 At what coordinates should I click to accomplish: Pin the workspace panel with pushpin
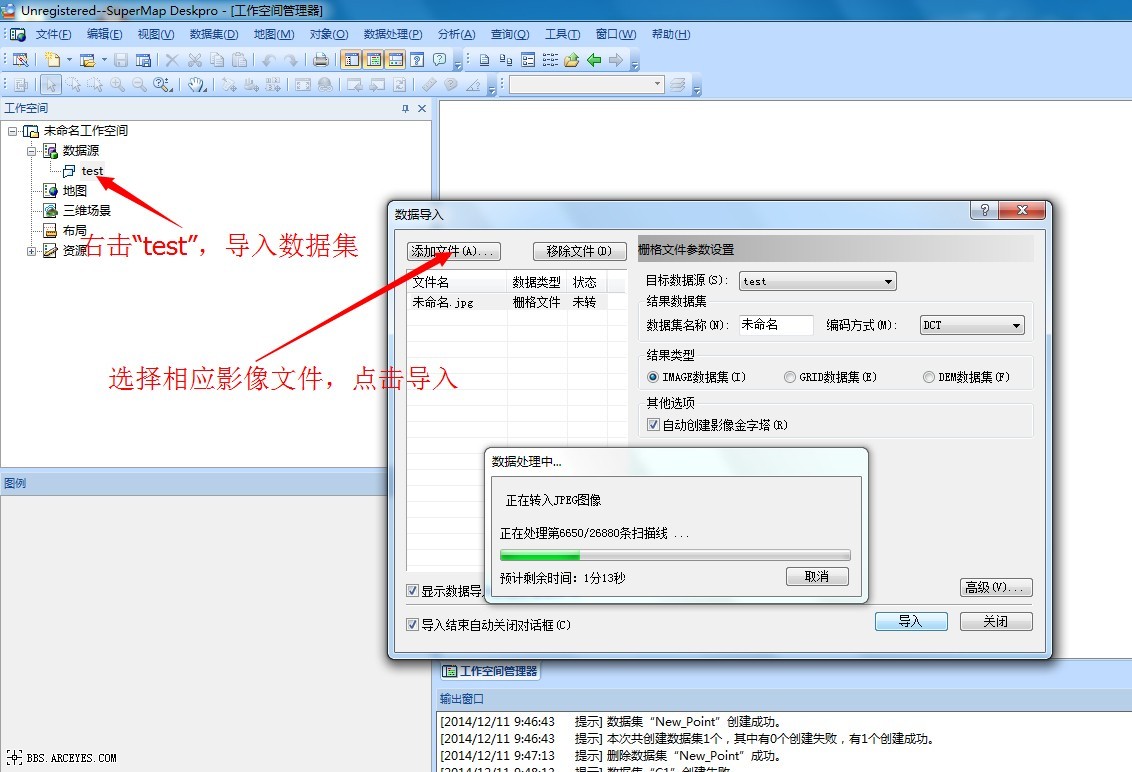tap(405, 108)
